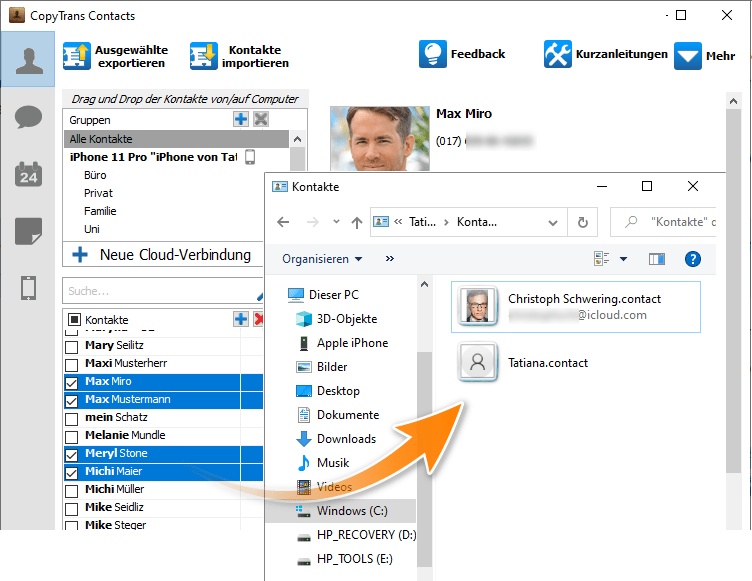
Task: Click Neue Cloud-Verbindung
Action: click(x=163, y=254)
